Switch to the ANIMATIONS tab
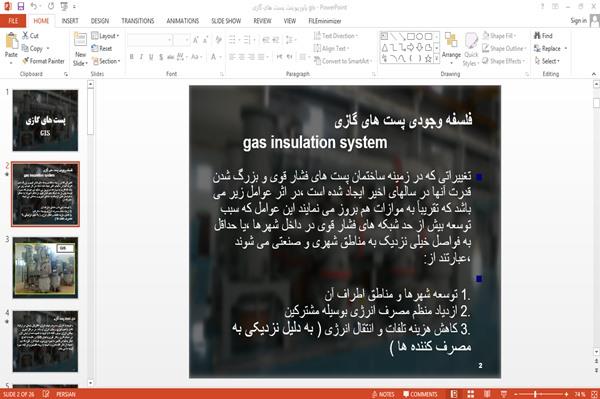 183,21
